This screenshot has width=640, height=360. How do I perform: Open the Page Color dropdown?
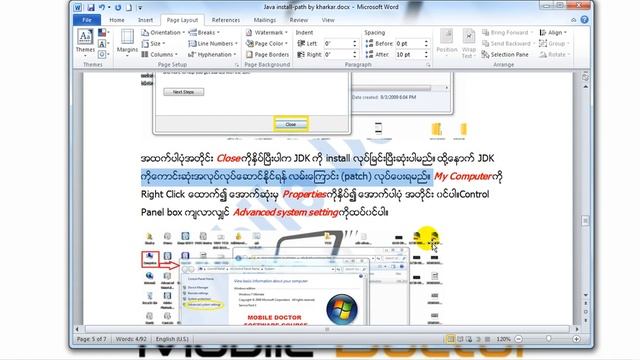267,44
